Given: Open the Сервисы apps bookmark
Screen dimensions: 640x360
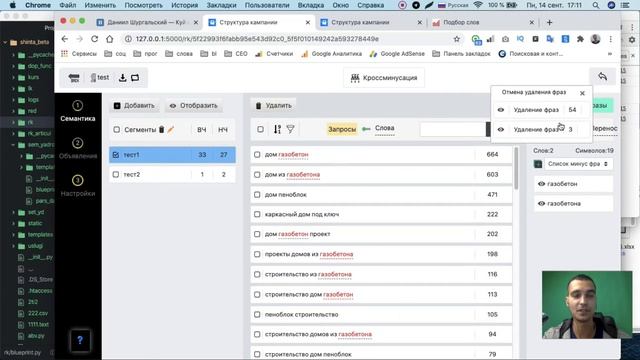Looking at the screenshot, I should [x=79, y=53].
